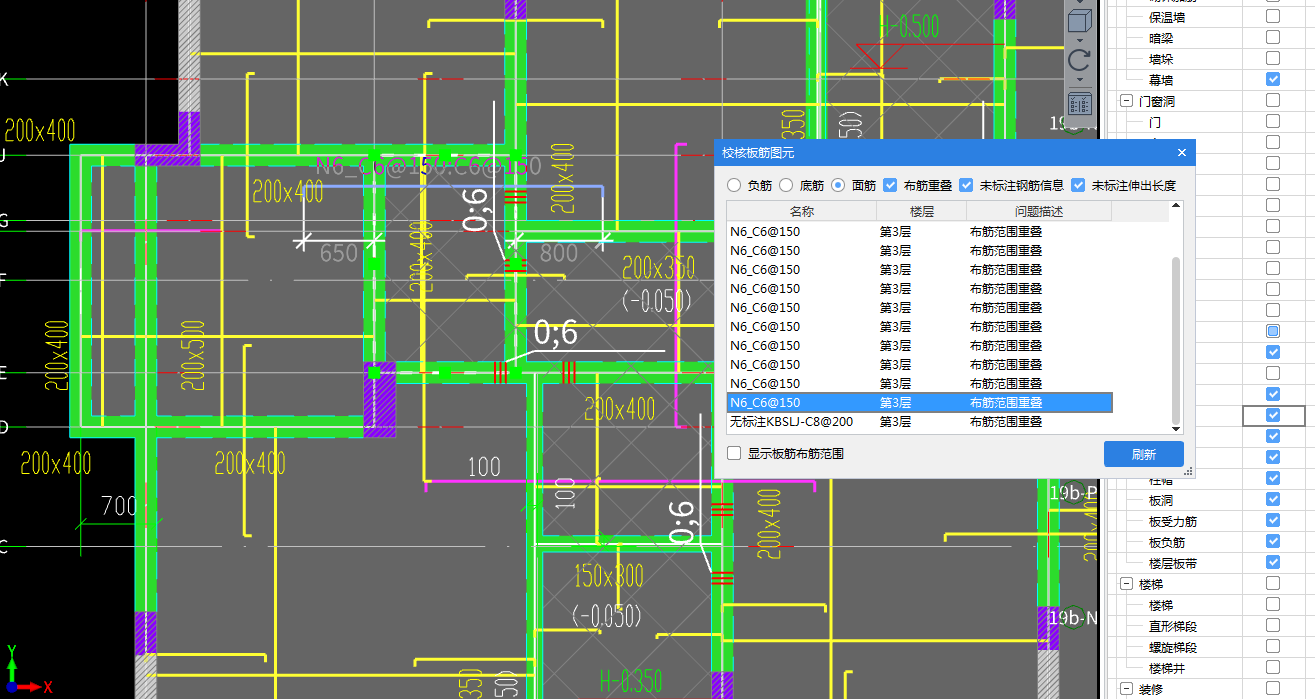Click the 800 dimension text on drawing

click(x=559, y=253)
